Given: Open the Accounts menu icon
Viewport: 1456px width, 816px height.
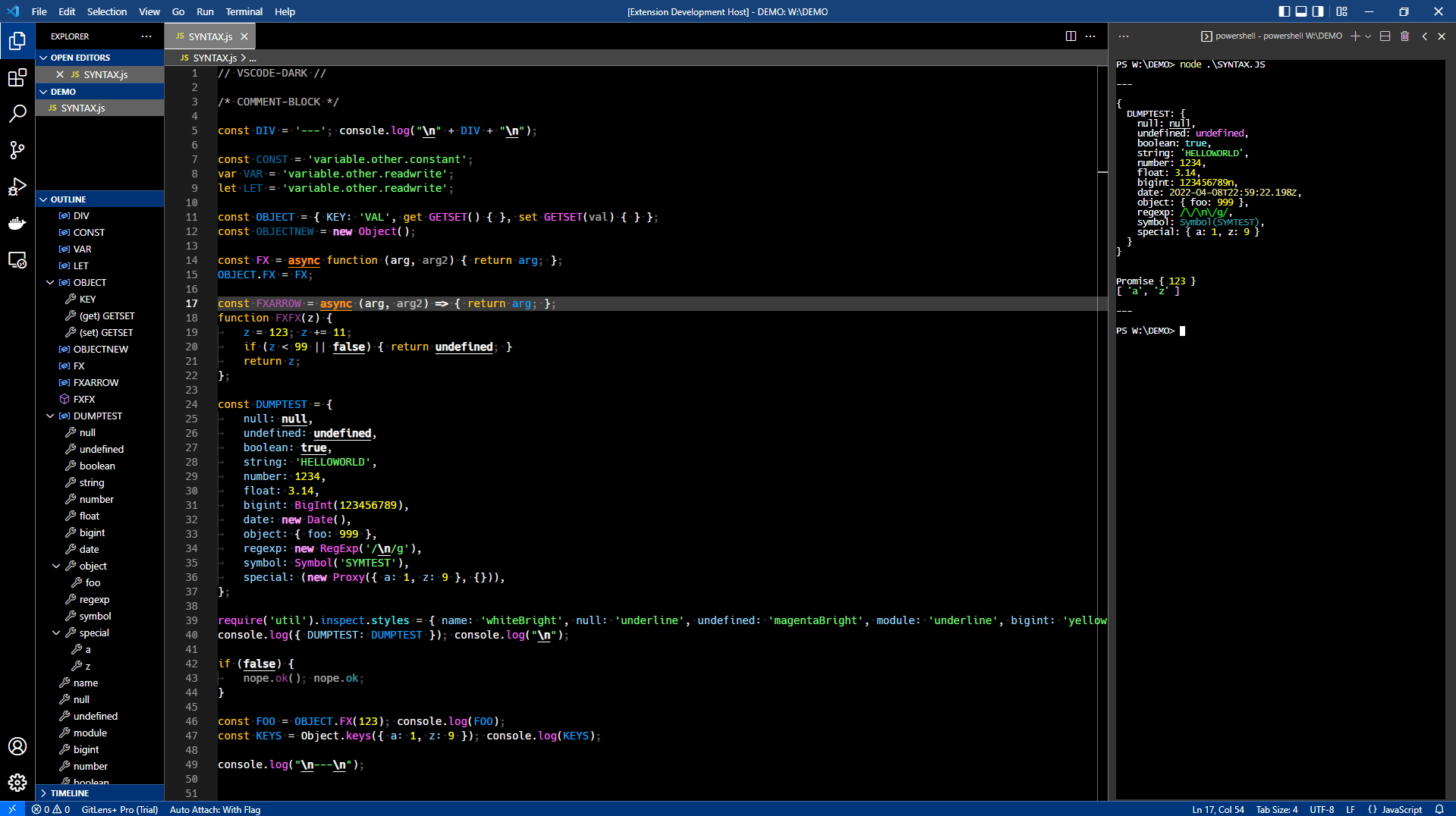Looking at the screenshot, I should [17, 746].
